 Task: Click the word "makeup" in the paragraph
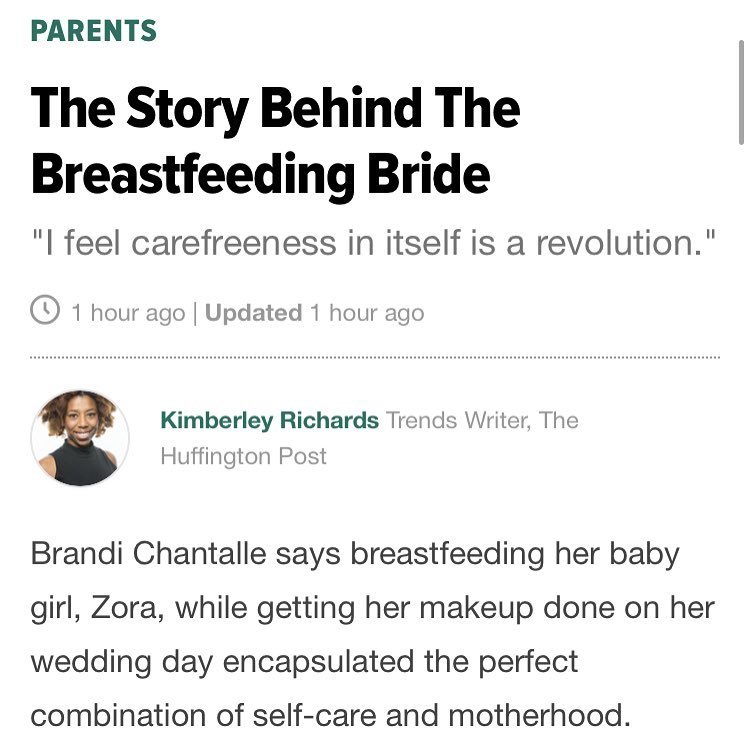click(x=509, y=608)
